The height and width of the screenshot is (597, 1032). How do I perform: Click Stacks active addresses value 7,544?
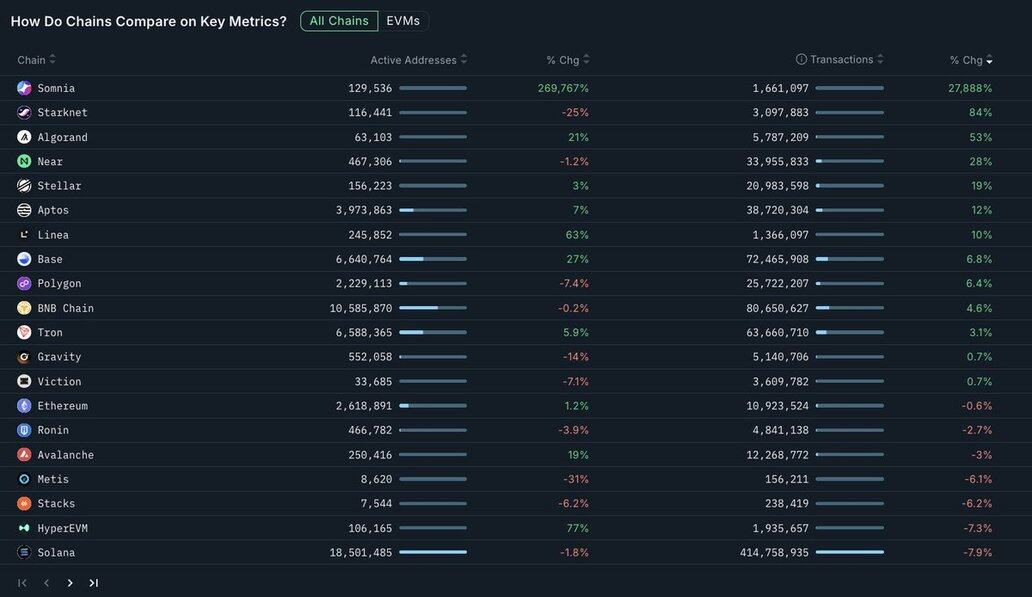tap(376, 504)
